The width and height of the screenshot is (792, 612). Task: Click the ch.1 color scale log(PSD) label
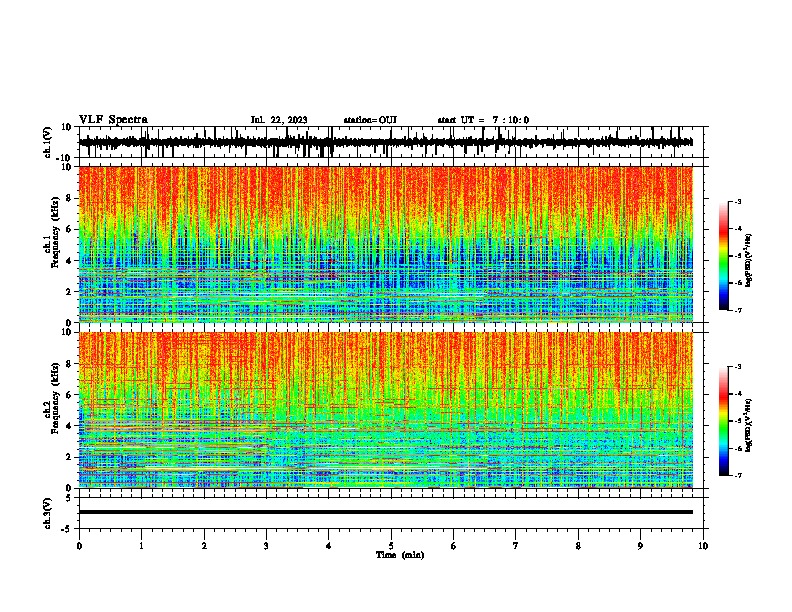pyautogui.click(x=749, y=261)
